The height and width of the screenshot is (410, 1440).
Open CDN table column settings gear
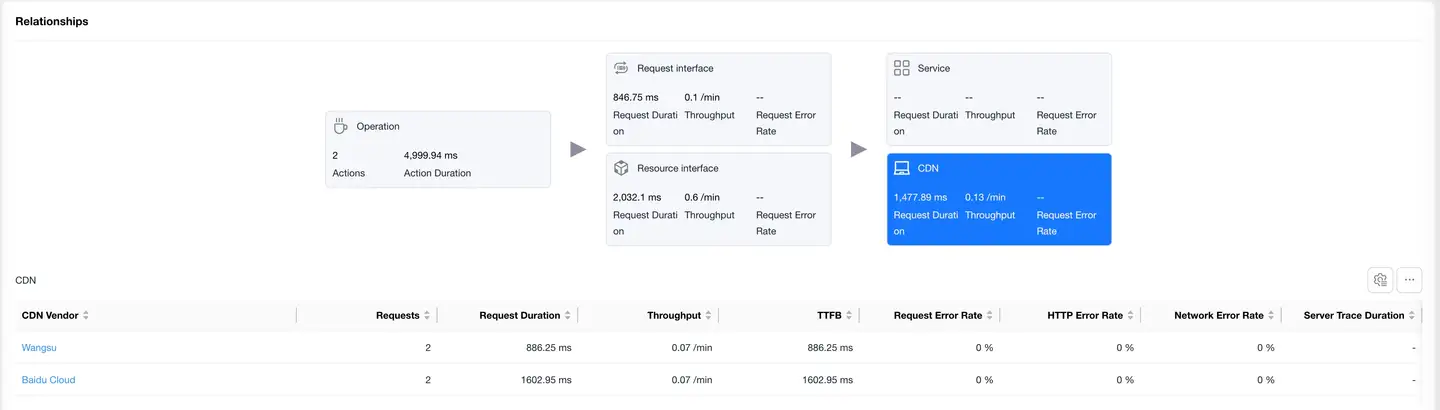[x=1380, y=280]
